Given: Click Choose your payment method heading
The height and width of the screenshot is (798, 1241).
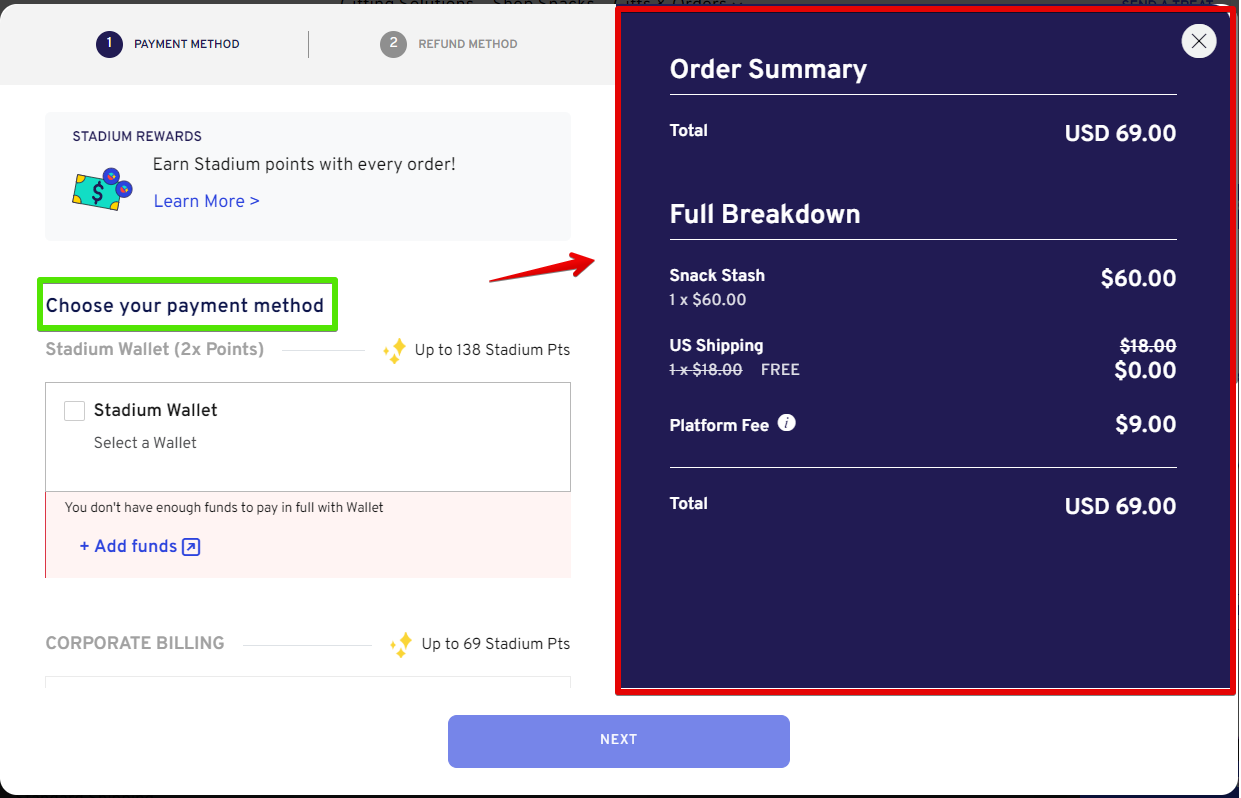Looking at the screenshot, I should [185, 306].
